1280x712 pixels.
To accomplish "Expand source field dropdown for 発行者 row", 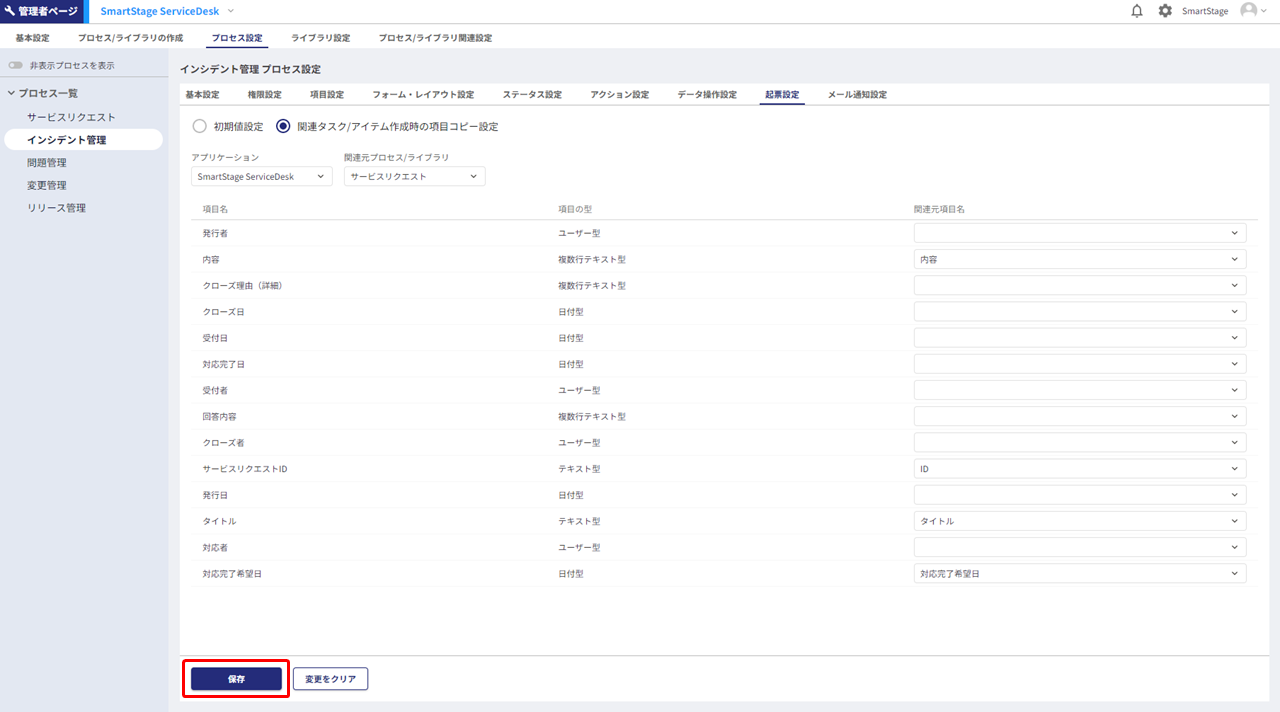I will pyautogui.click(x=1079, y=233).
